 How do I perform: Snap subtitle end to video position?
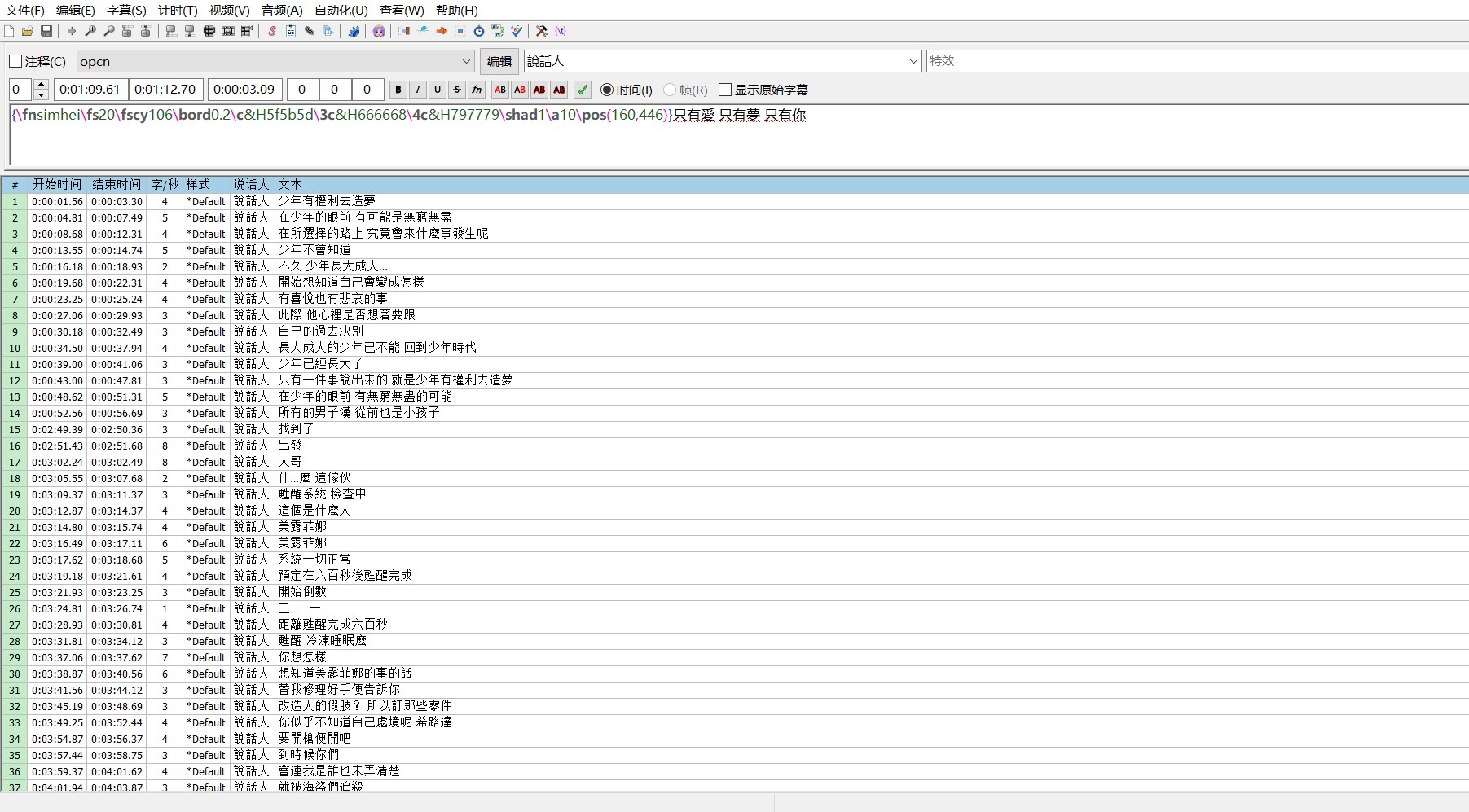(x=190, y=31)
